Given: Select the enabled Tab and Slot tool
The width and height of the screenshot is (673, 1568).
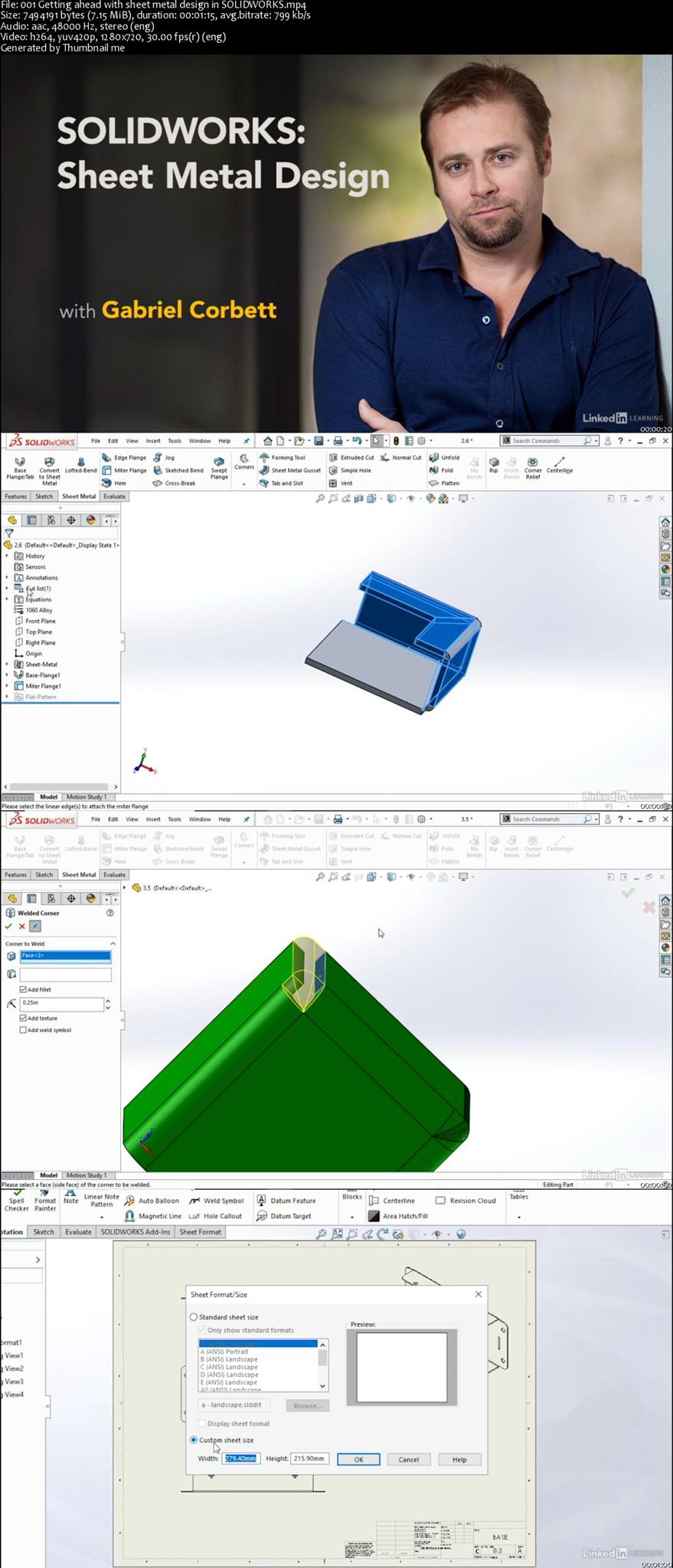Looking at the screenshot, I should point(281,483).
